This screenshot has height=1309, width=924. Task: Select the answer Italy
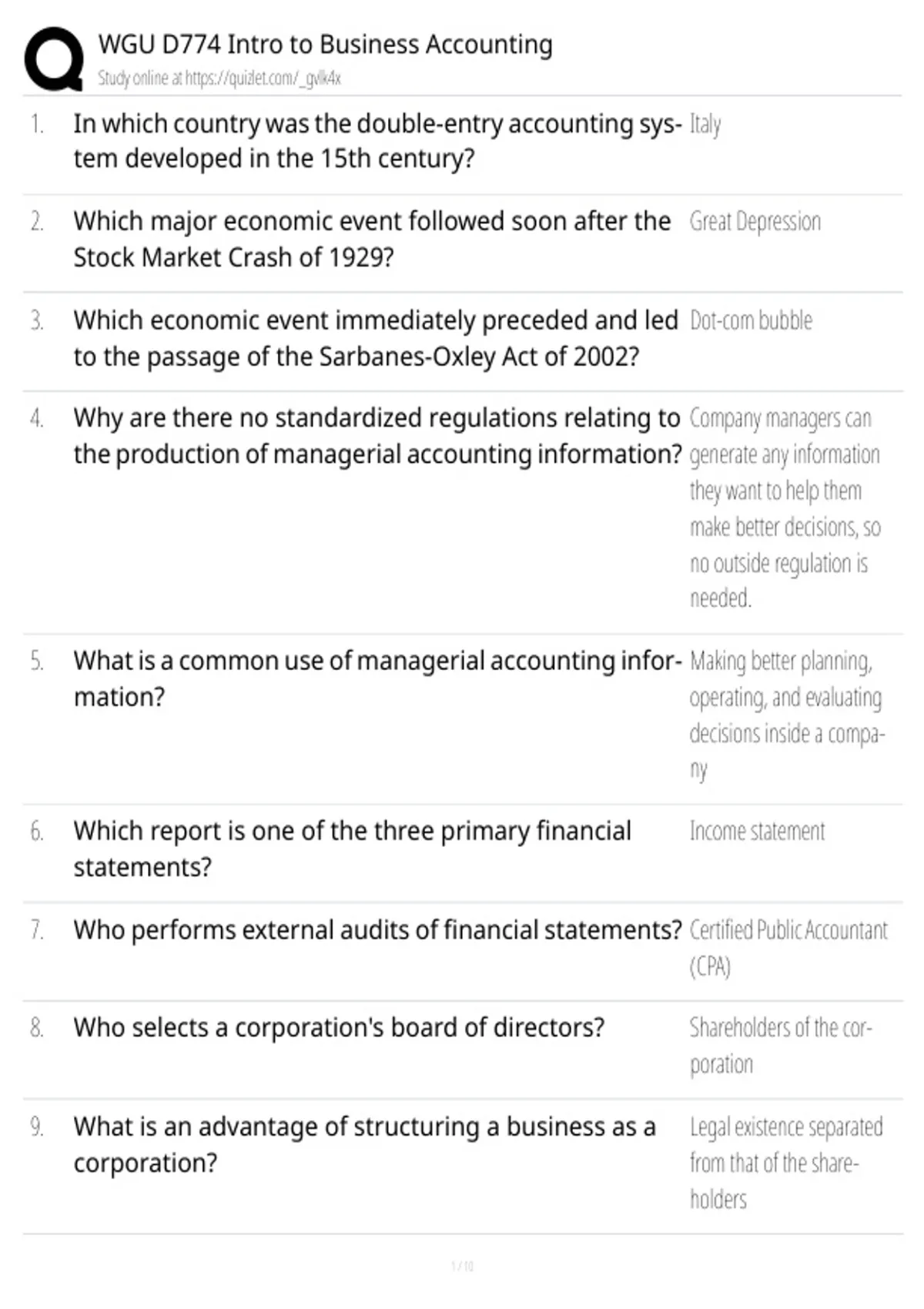(x=705, y=124)
